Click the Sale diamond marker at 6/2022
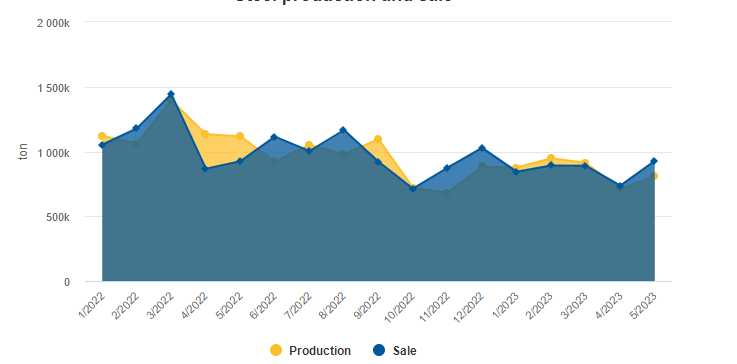The width and height of the screenshot is (737, 364). (x=274, y=137)
